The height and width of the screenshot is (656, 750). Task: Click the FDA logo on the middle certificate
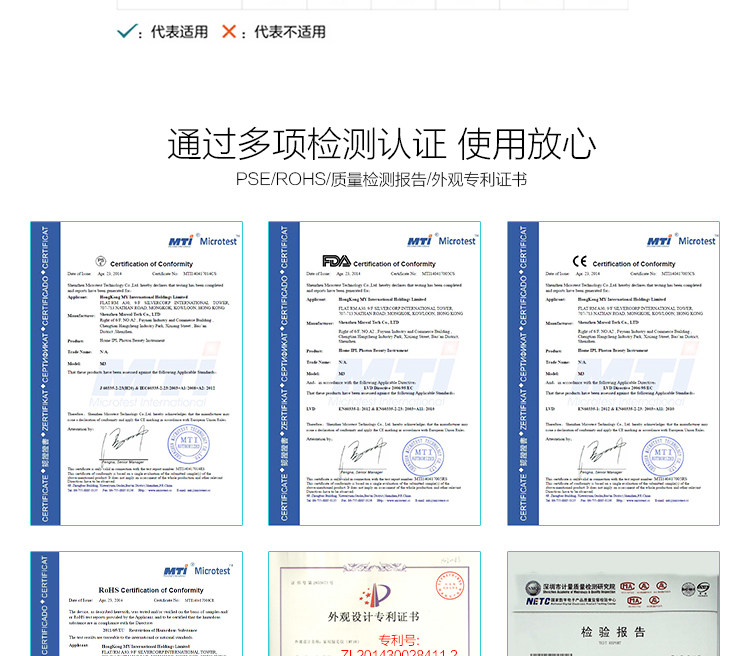[336, 261]
